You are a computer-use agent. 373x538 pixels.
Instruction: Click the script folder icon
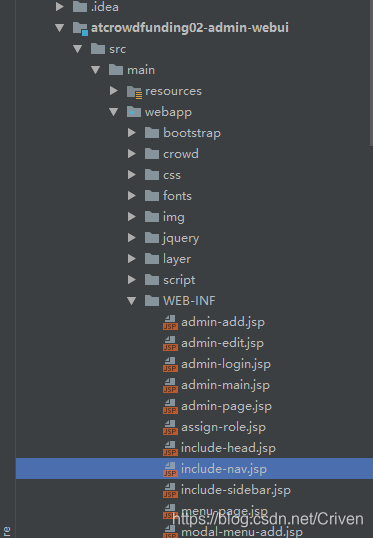click(152, 280)
